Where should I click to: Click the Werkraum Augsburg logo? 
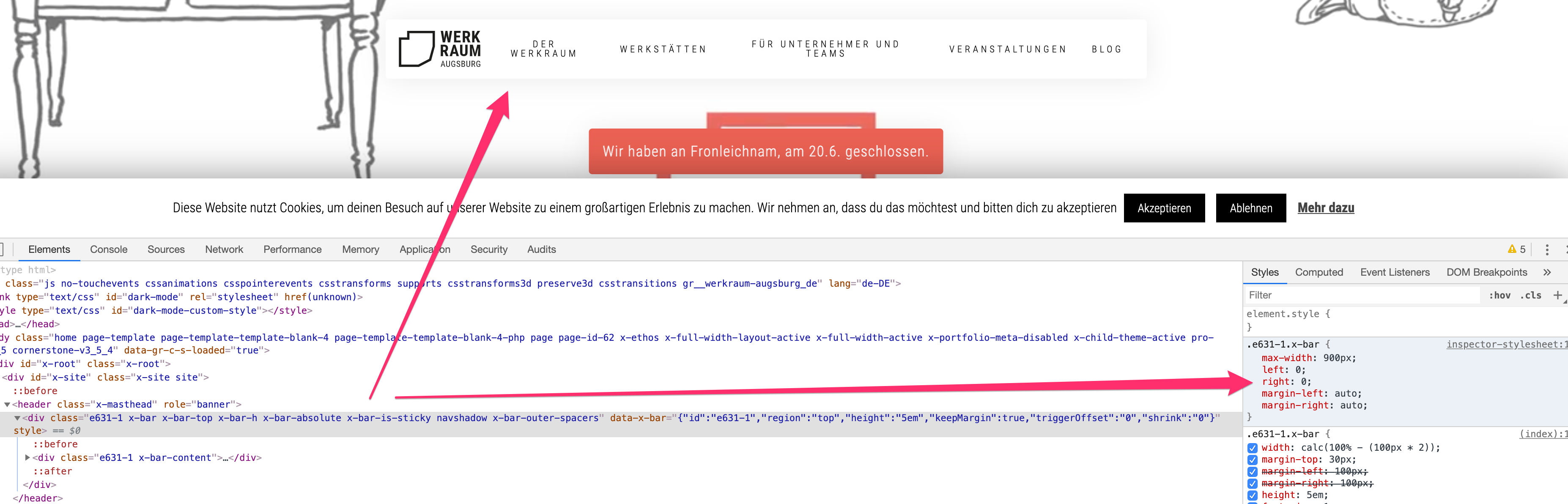[x=439, y=49]
